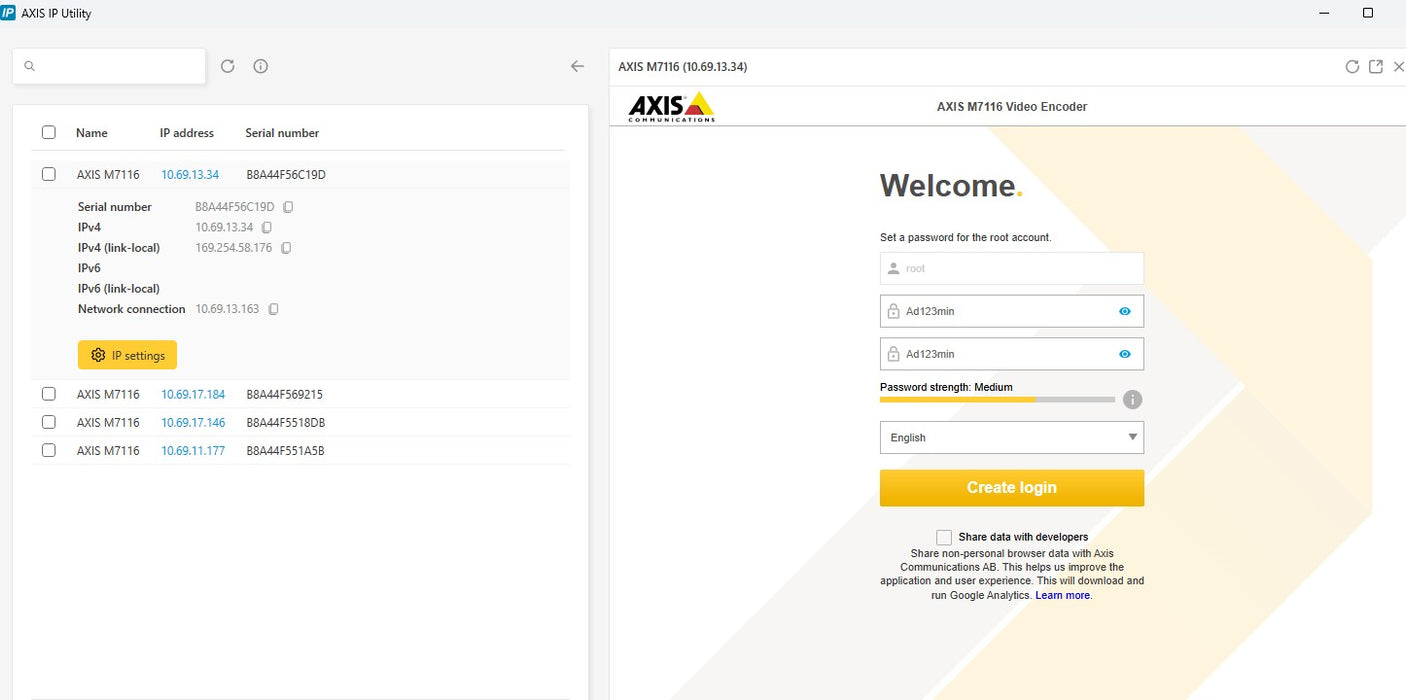Image resolution: width=1406 pixels, height=700 pixels.
Task: Open IP address link 10.69.11.177
Action: pos(193,450)
